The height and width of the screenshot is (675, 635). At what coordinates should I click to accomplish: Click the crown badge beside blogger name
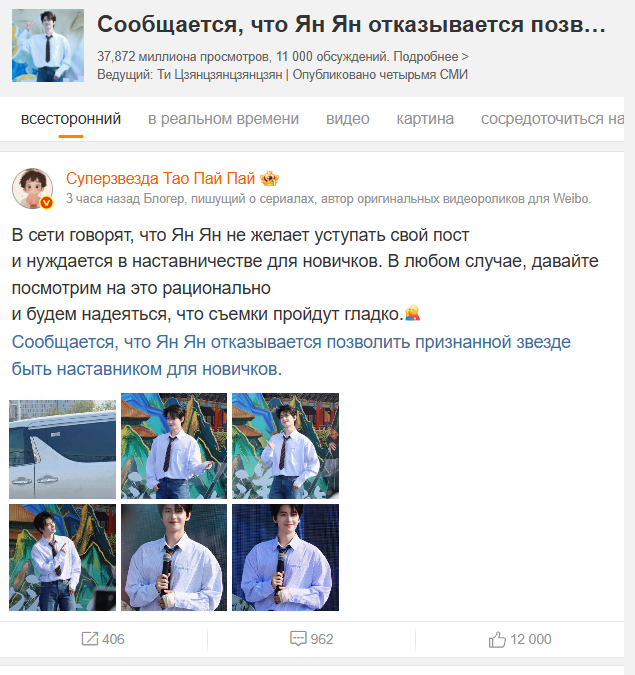click(269, 178)
